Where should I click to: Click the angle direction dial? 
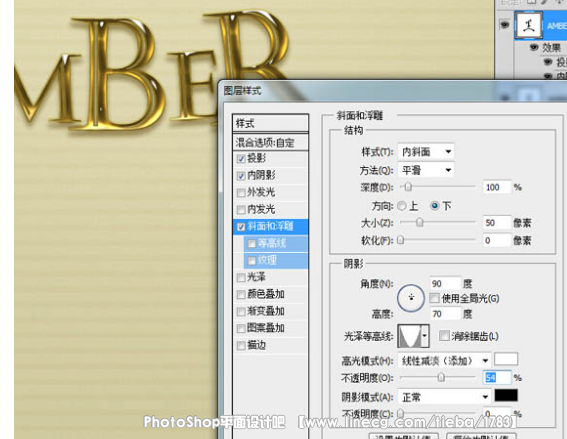click(411, 298)
